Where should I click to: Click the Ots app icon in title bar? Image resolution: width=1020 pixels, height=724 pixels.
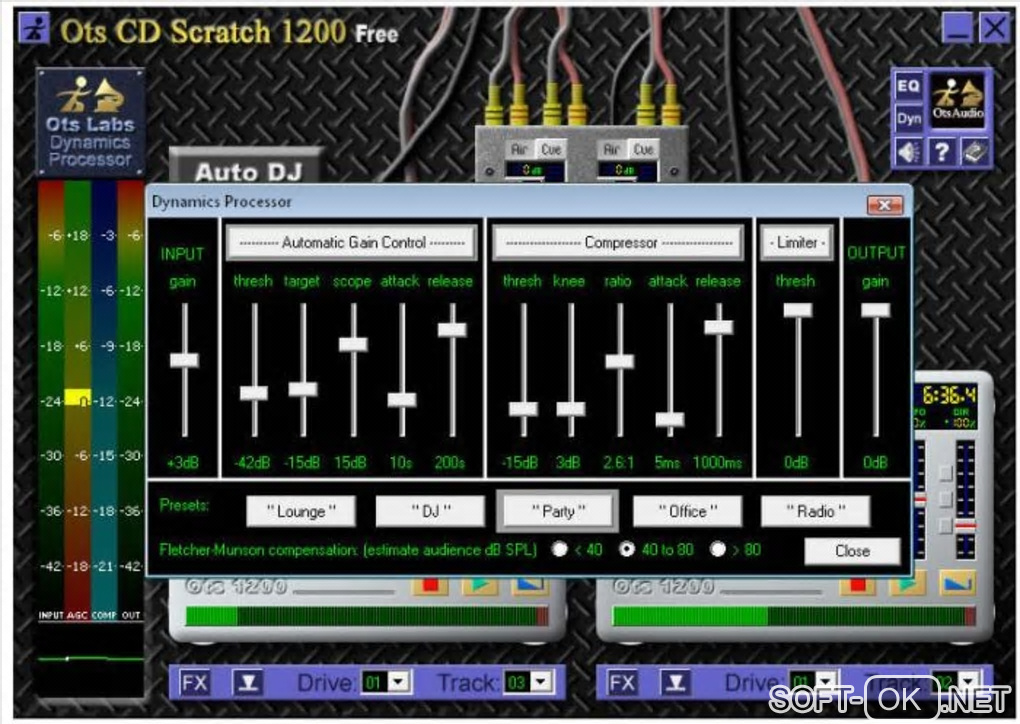click(34, 29)
